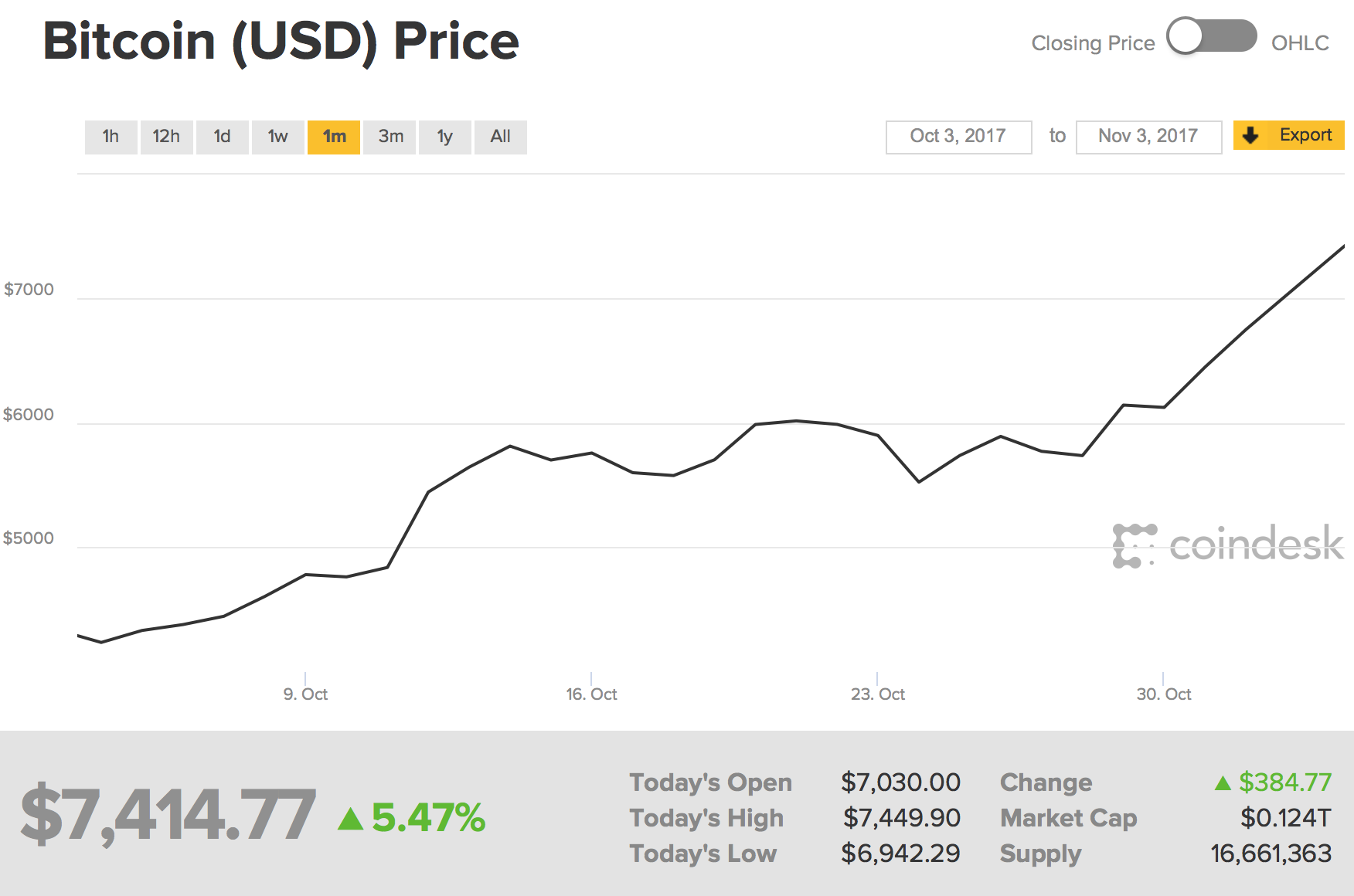Show the 1y price range

tap(444, 137)
